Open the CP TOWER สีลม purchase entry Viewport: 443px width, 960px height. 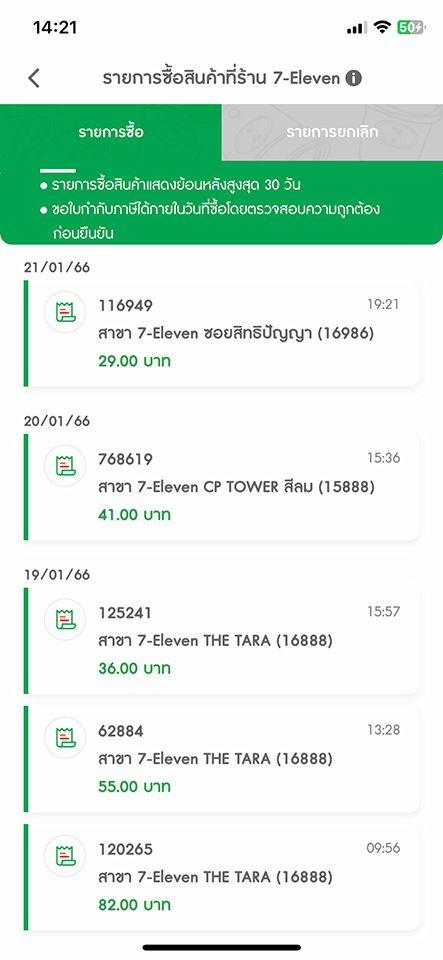point(222,487)
